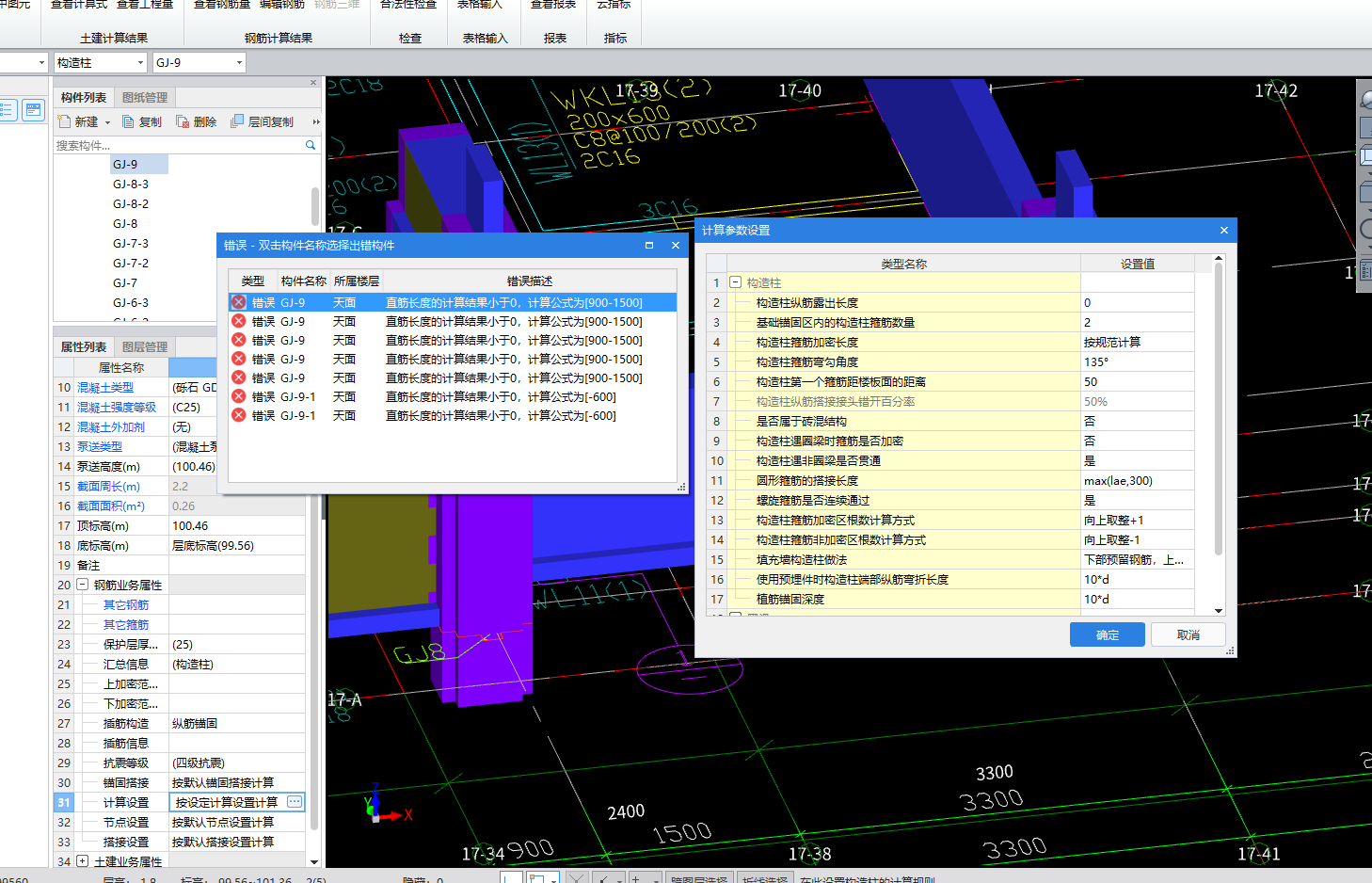Screen dimensions: 1372x883
Task: Click the 检查 ribbon group label
Action: tap(410, 38)
